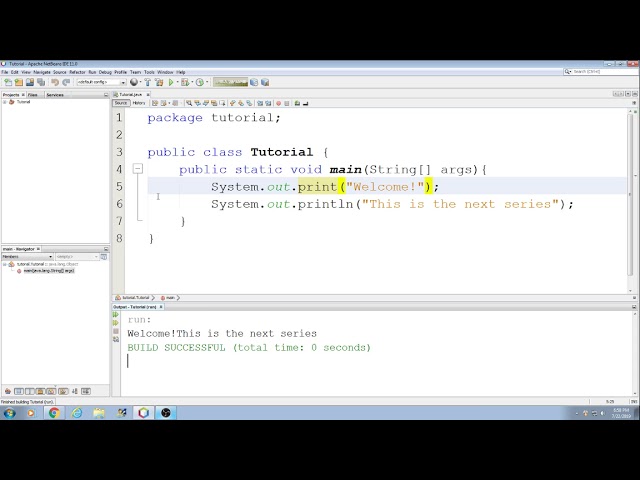Toggle Show Inherited Members in Navigator
The image size is (640, 480).
pyautogui.click(x=8, y=391)
